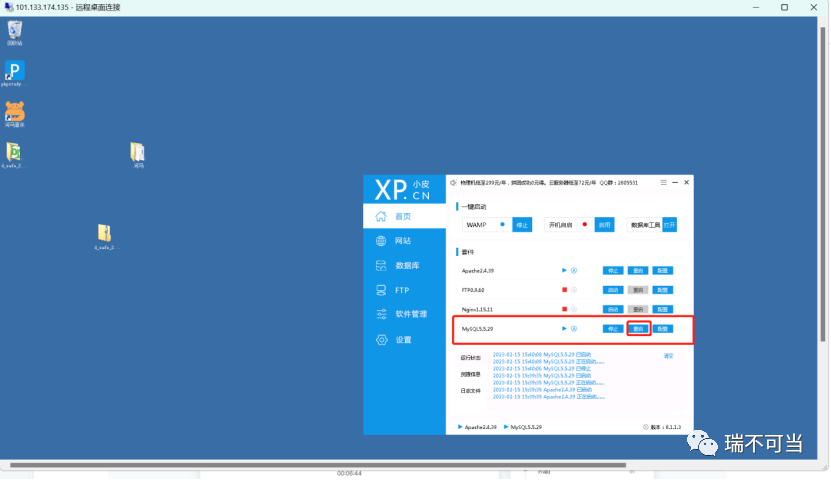Image resolution: width=831 pixels, height=480 pixels.
Task: Switch to the 提醒信息 tab
Action: (471, 375)
